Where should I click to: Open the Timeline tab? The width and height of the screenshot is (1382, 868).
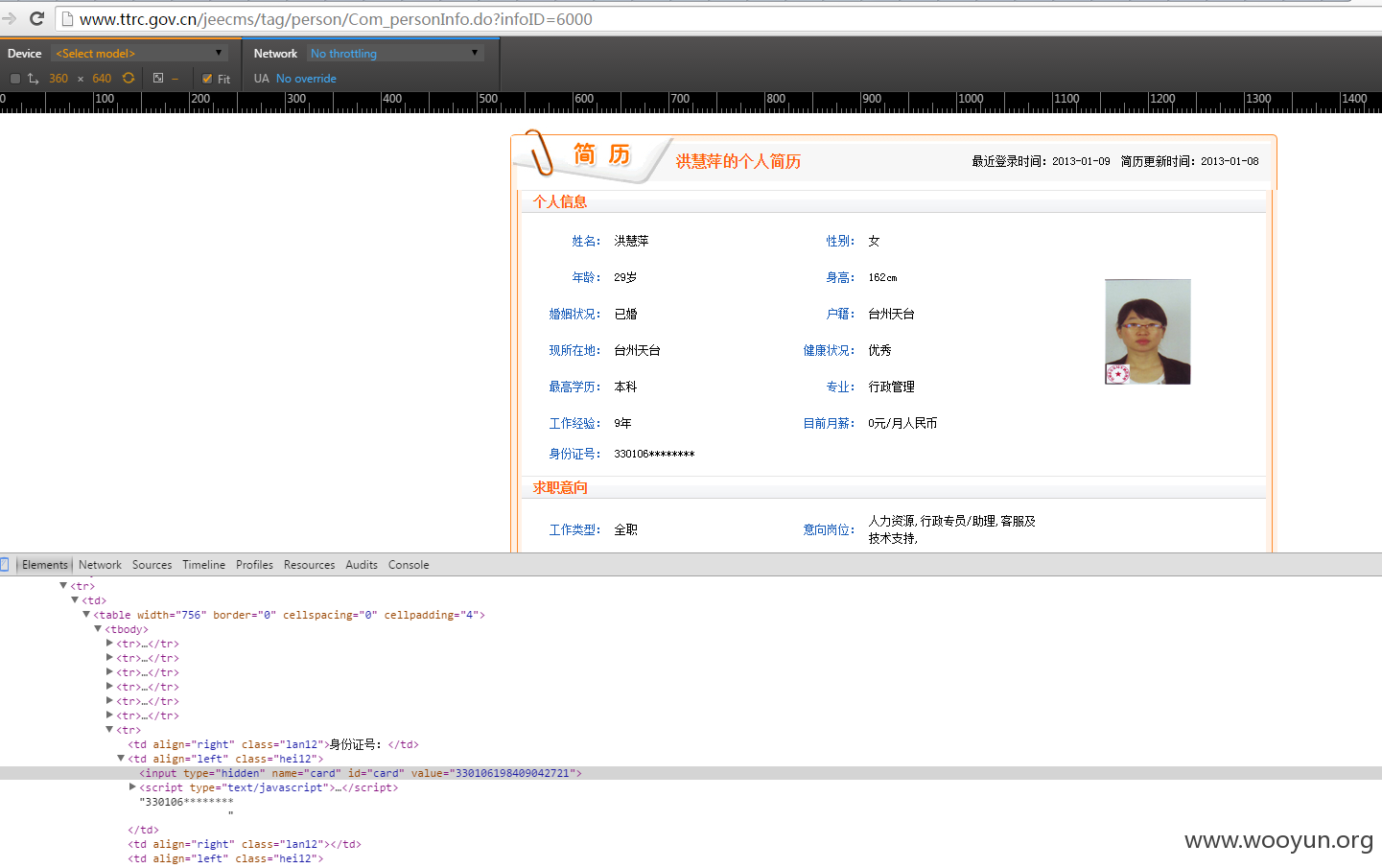pos(203,565)
